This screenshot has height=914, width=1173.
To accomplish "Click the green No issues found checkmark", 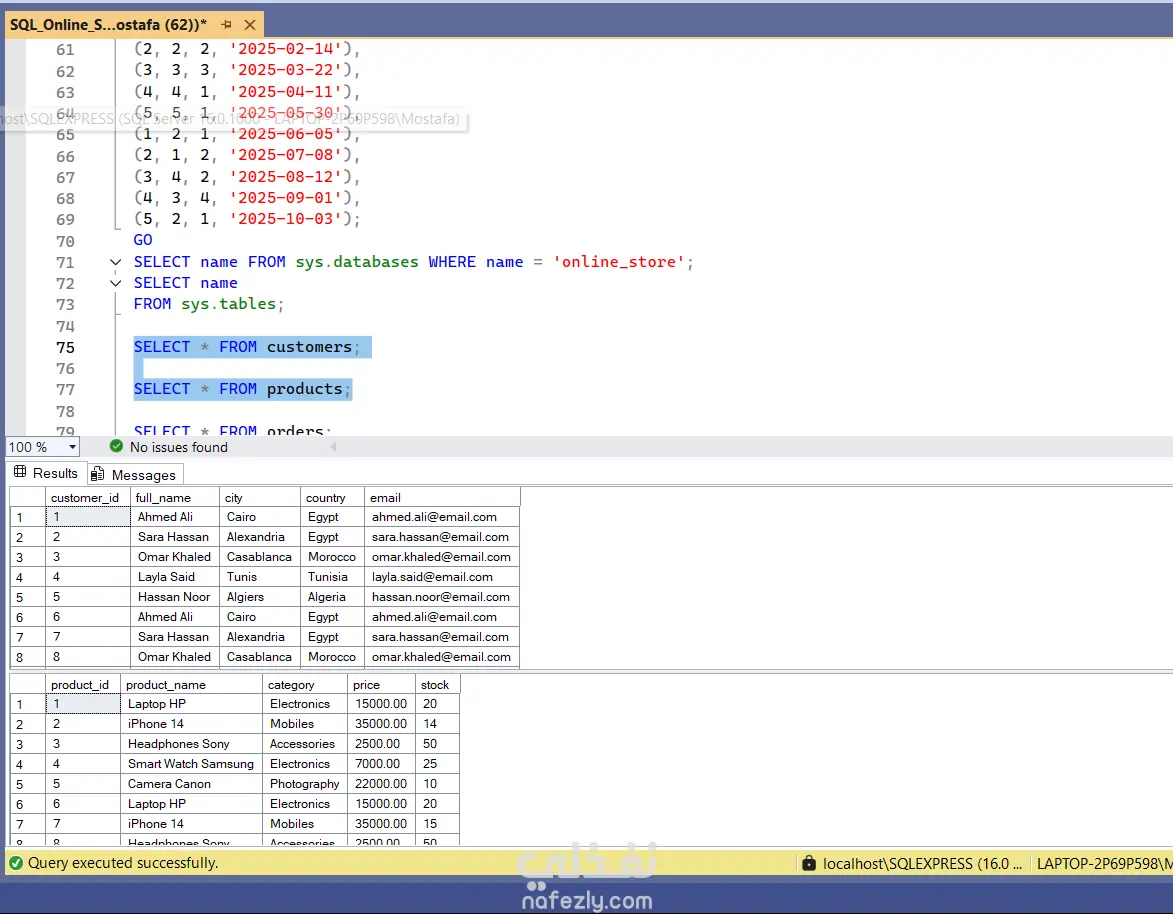I will click(116, 447).
